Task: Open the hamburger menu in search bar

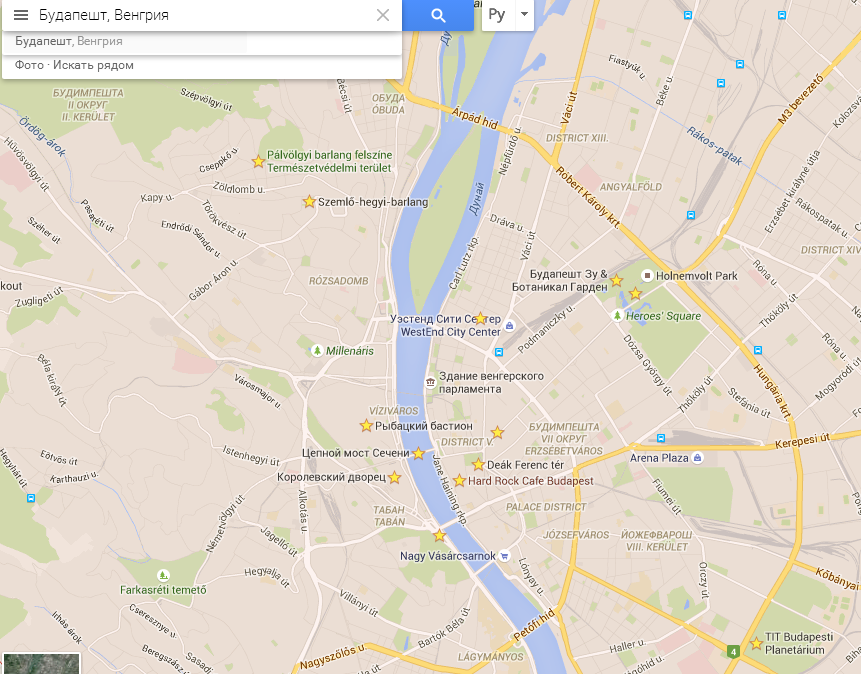Action: pos(21,15)
